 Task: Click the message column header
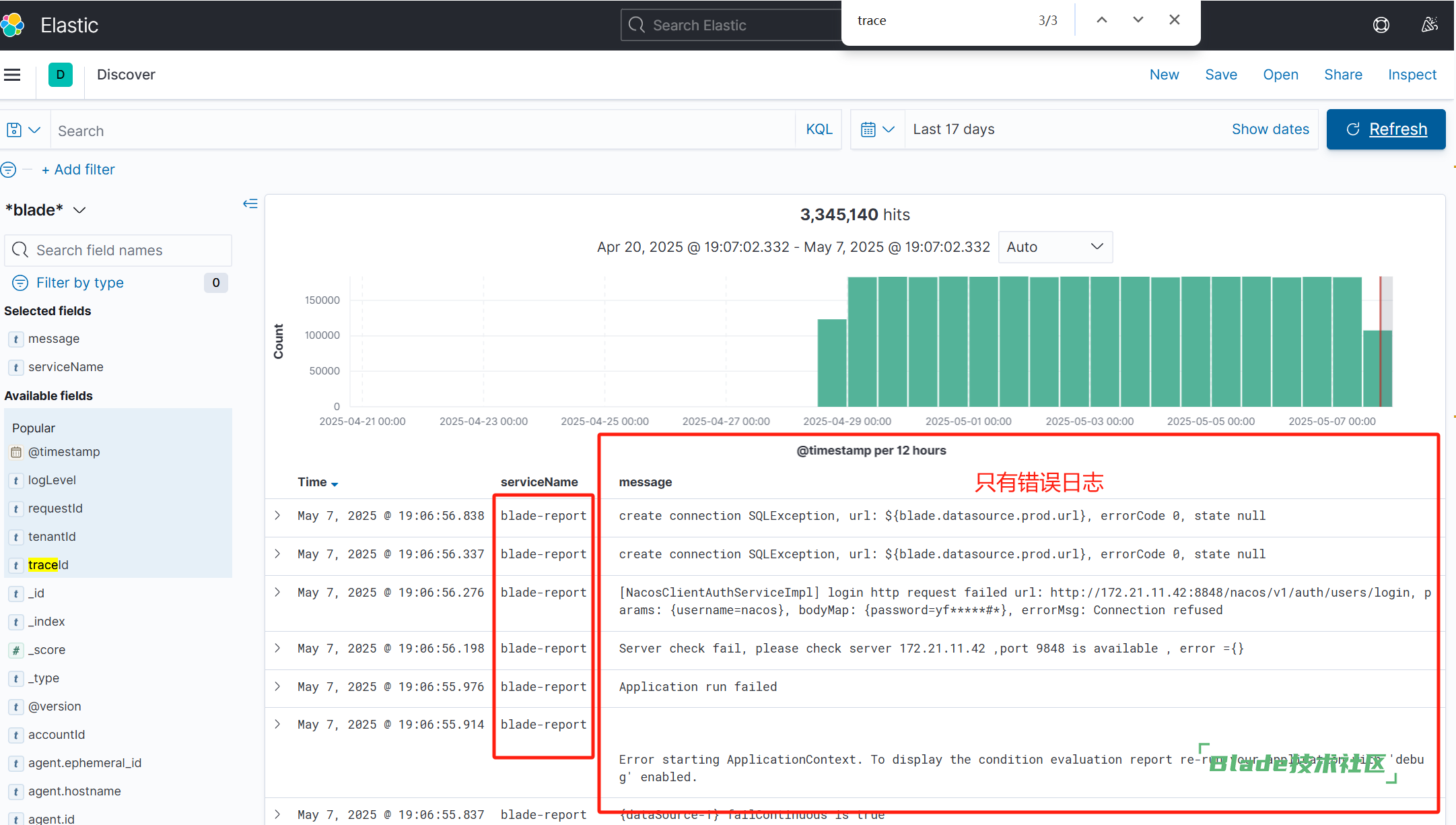(646, 482)
